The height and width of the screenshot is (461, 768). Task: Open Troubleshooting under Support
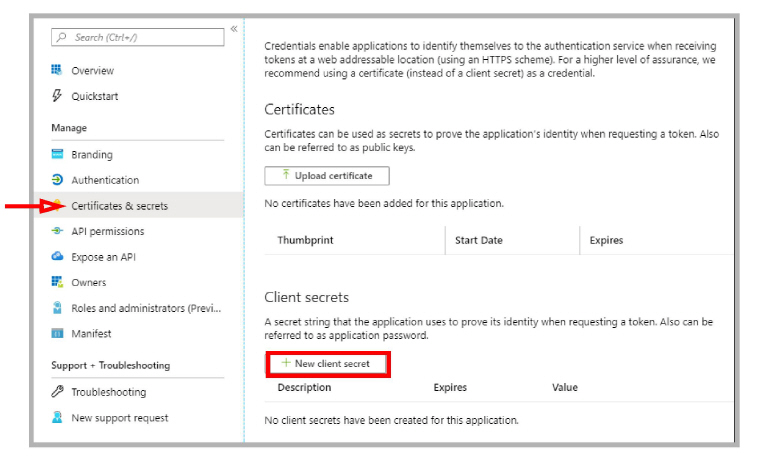108,392
